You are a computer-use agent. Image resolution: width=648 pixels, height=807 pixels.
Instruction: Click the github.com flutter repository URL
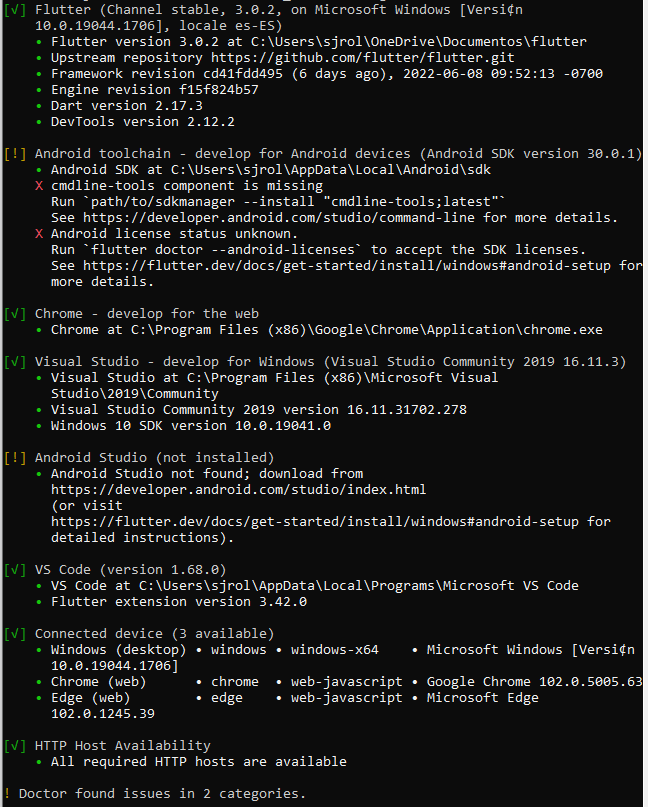click(x=363, y=58)
